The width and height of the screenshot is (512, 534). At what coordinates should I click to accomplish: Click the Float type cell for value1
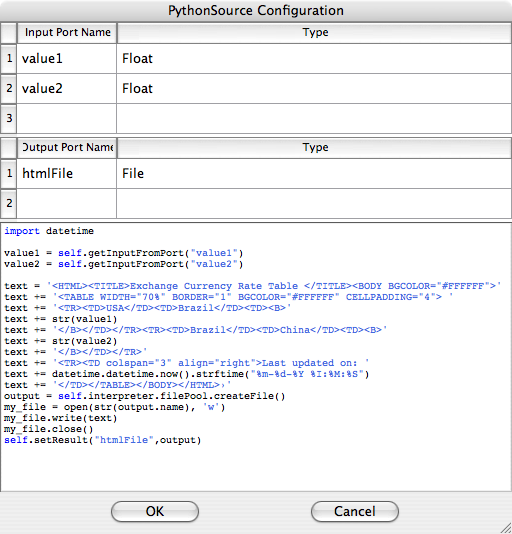(x=314, y=59)
